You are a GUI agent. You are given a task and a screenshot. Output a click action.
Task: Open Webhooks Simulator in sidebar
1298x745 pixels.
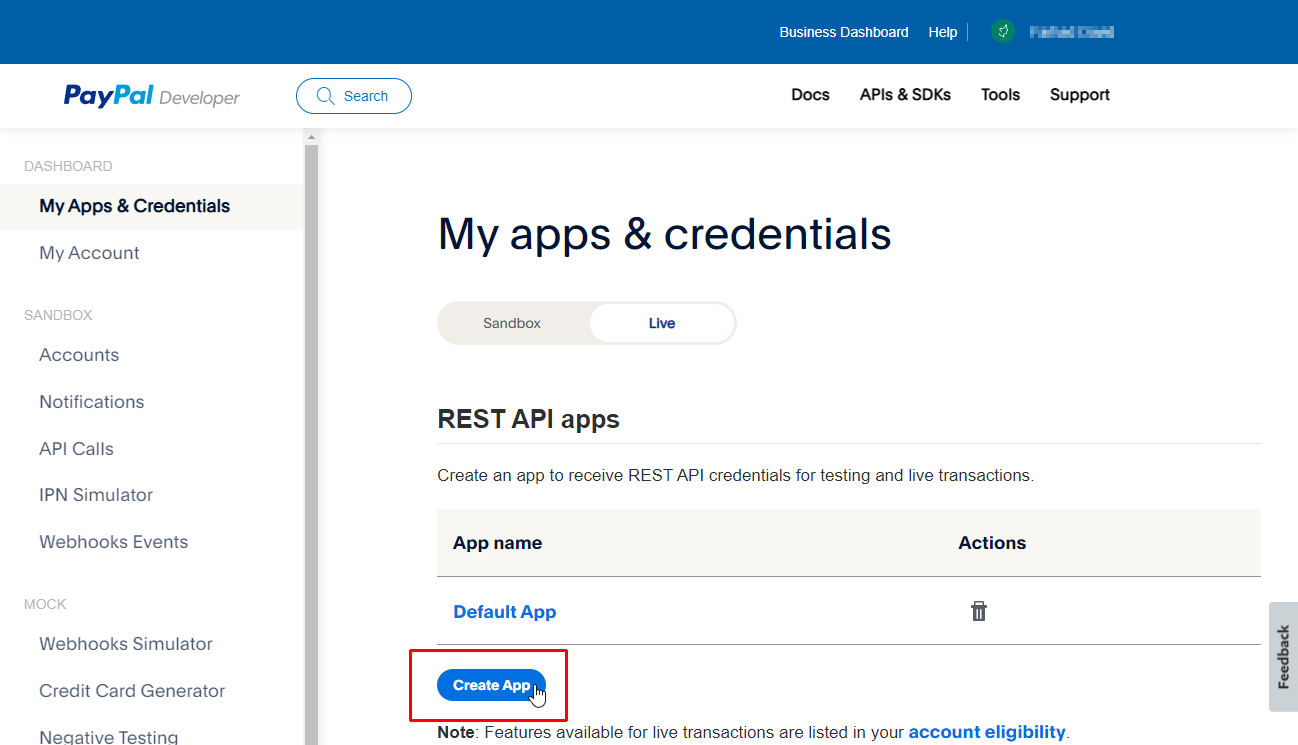tap(126, 644)
